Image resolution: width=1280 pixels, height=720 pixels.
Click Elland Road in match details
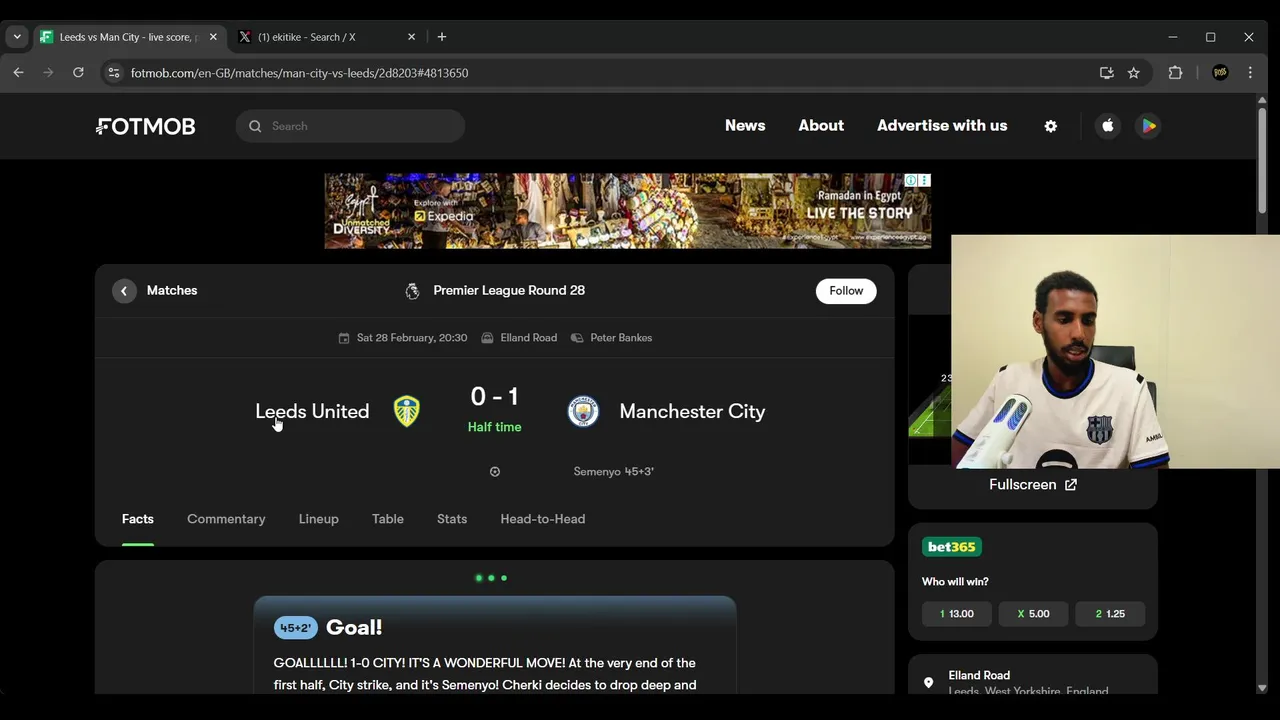click(529, 338)
